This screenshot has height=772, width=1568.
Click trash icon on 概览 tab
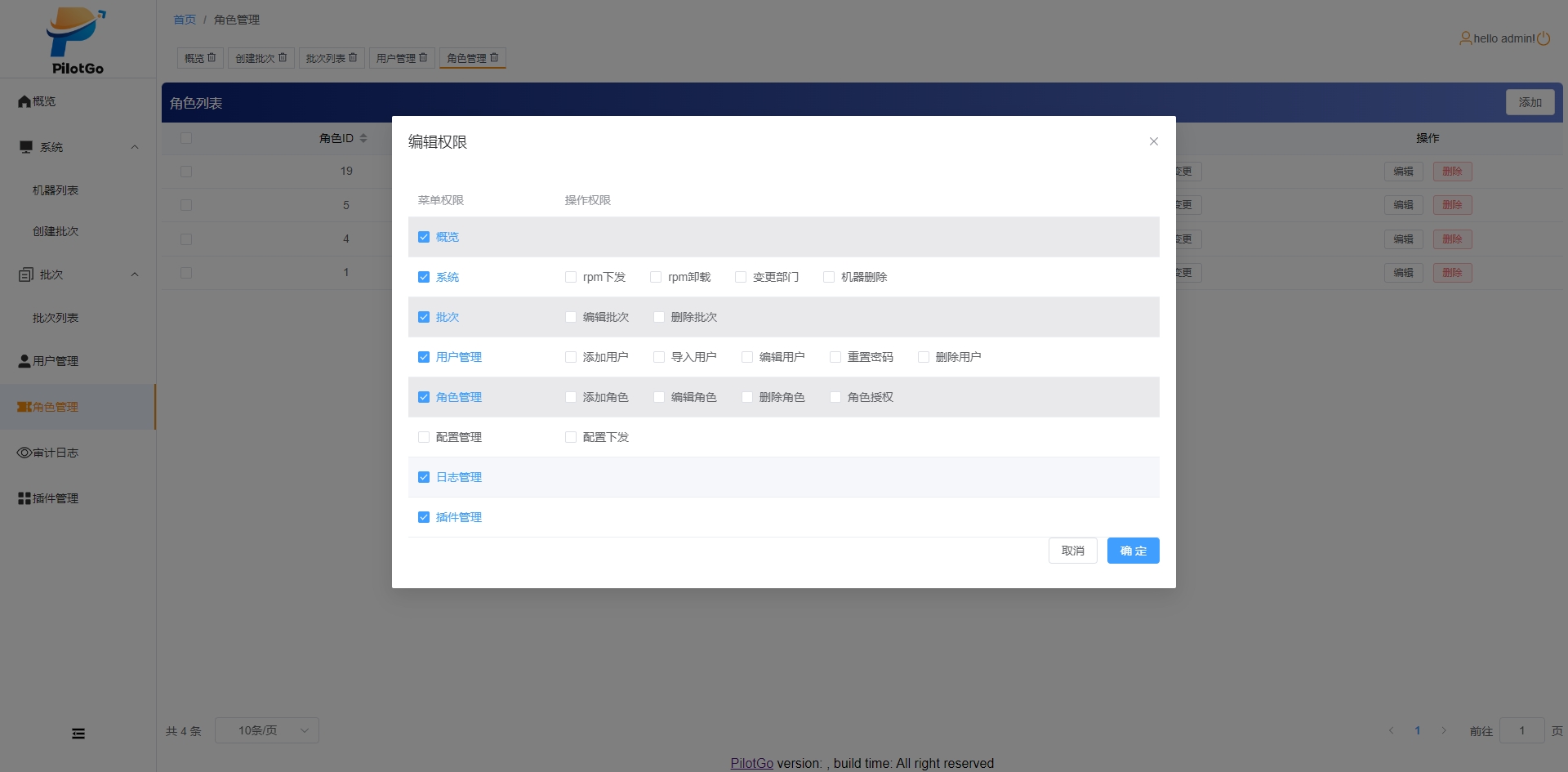(x=212, y=58)
